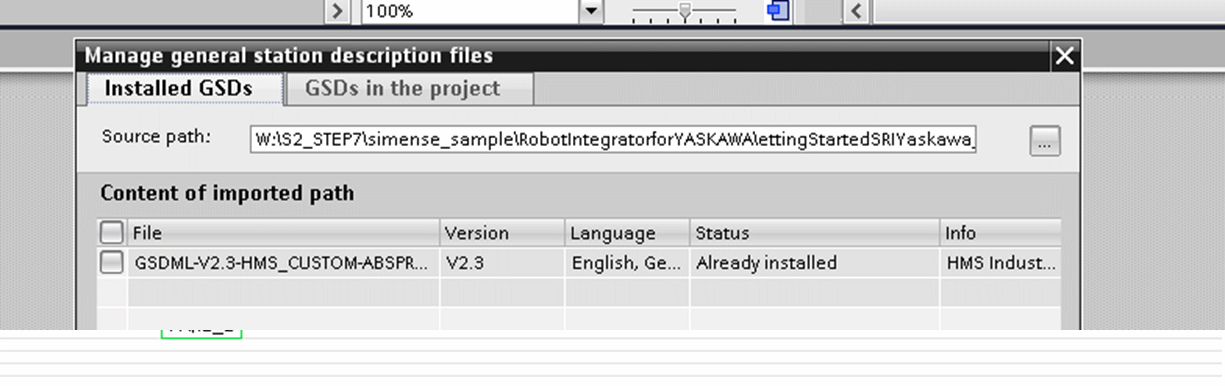Viewport: 1225px width, 386px height.
Task: Click the Source path text field
Action: point(613,139)
